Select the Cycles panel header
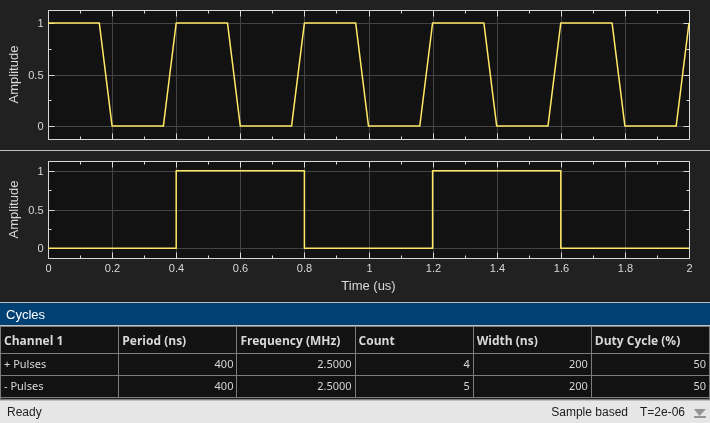Screen dimensions: 710x423 point(355,314)
